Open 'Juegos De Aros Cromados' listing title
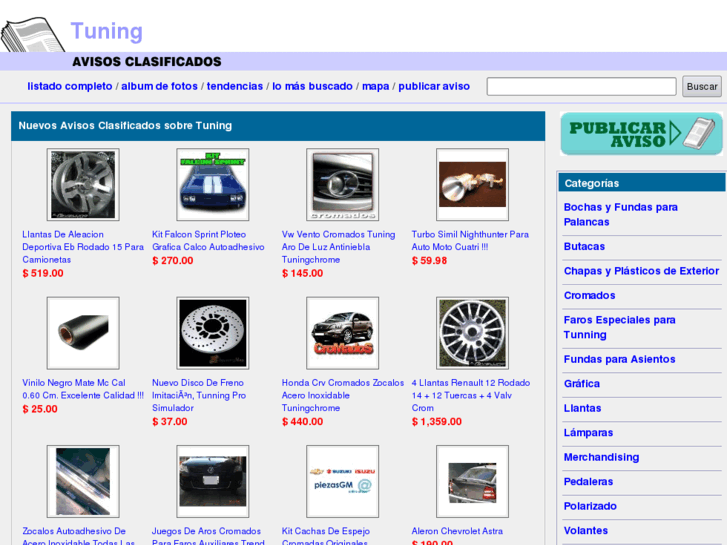 click(208, 536)
